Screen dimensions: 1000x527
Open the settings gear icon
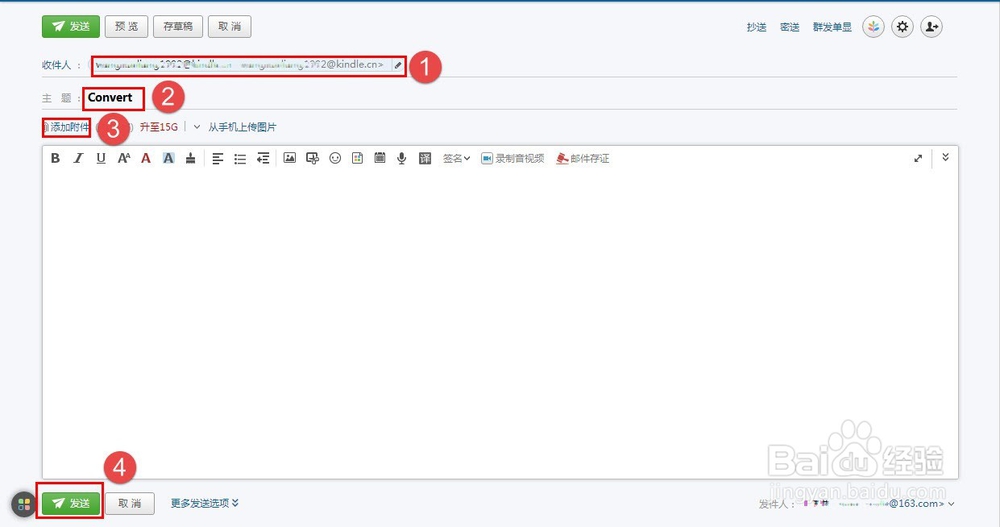[902, 27]
